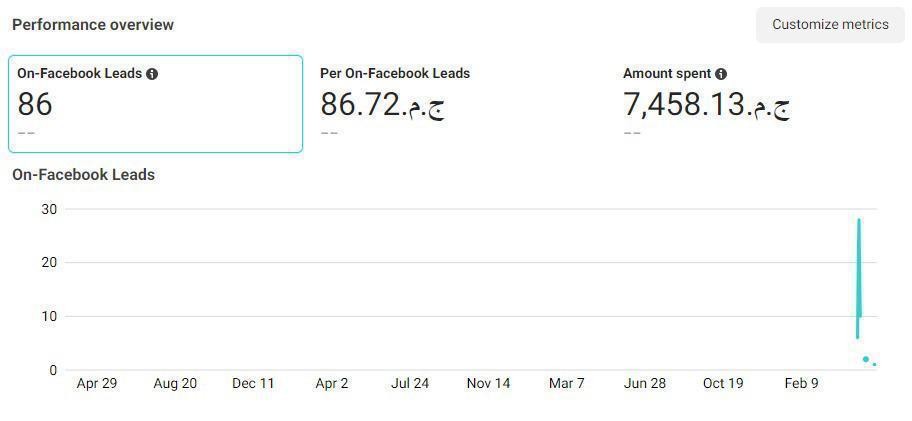Select the On-Facebook Leads metric card
The height and width of the screenshot is (421, 912).
155,104
